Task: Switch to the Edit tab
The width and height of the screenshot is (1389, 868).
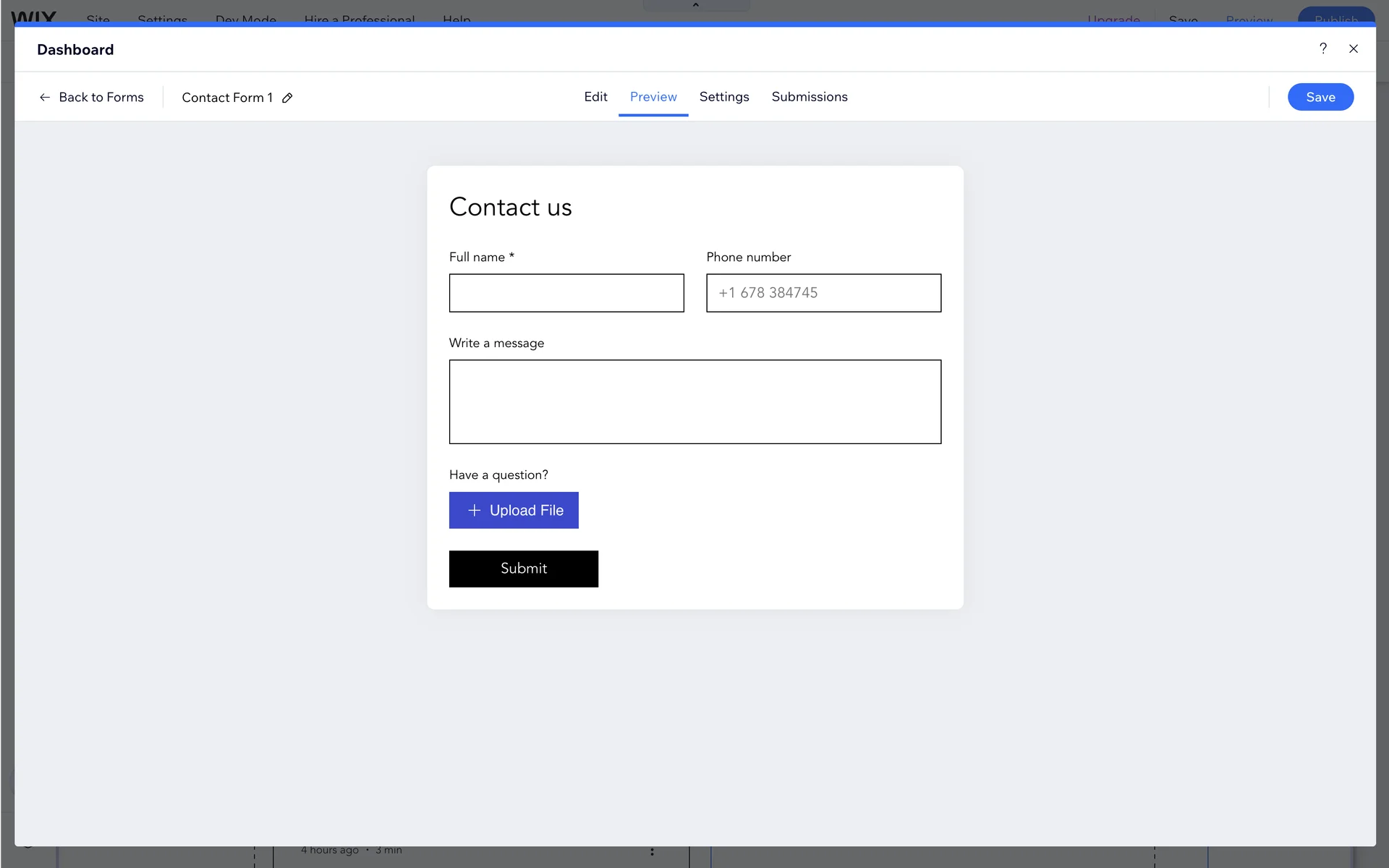Action: (x=595, y=97)
